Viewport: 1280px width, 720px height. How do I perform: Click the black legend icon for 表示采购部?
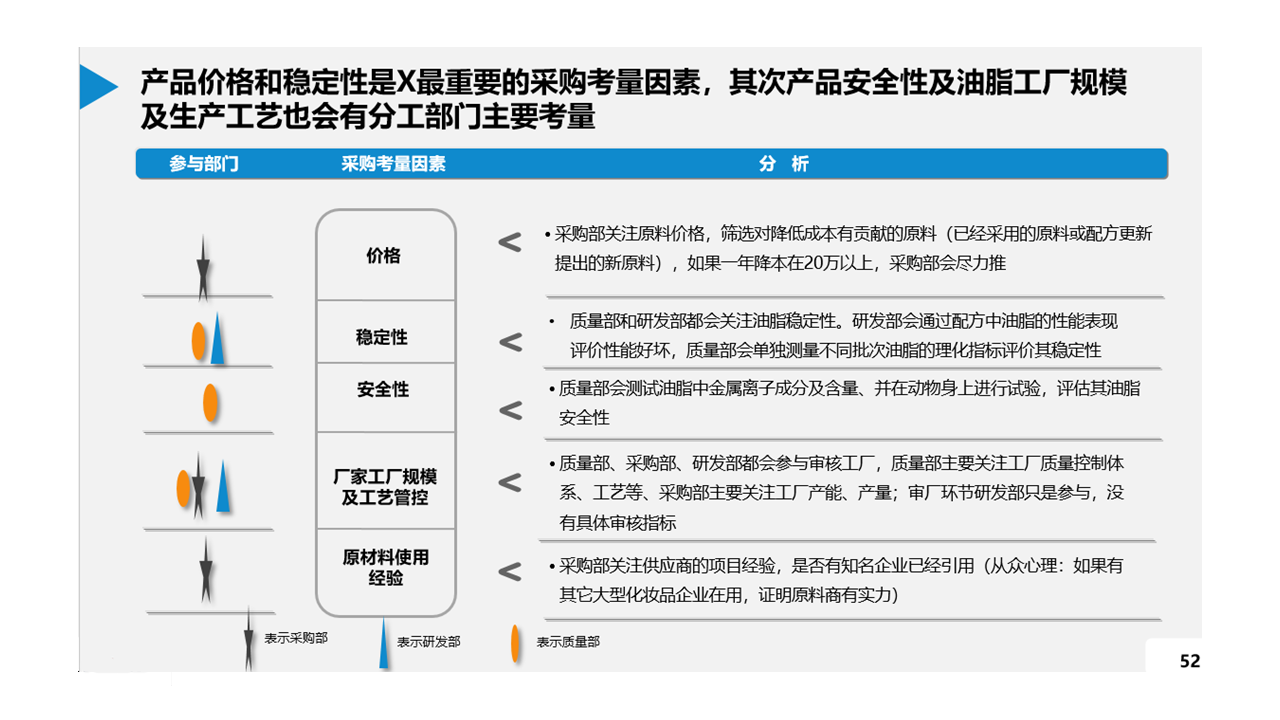(248, 638)
